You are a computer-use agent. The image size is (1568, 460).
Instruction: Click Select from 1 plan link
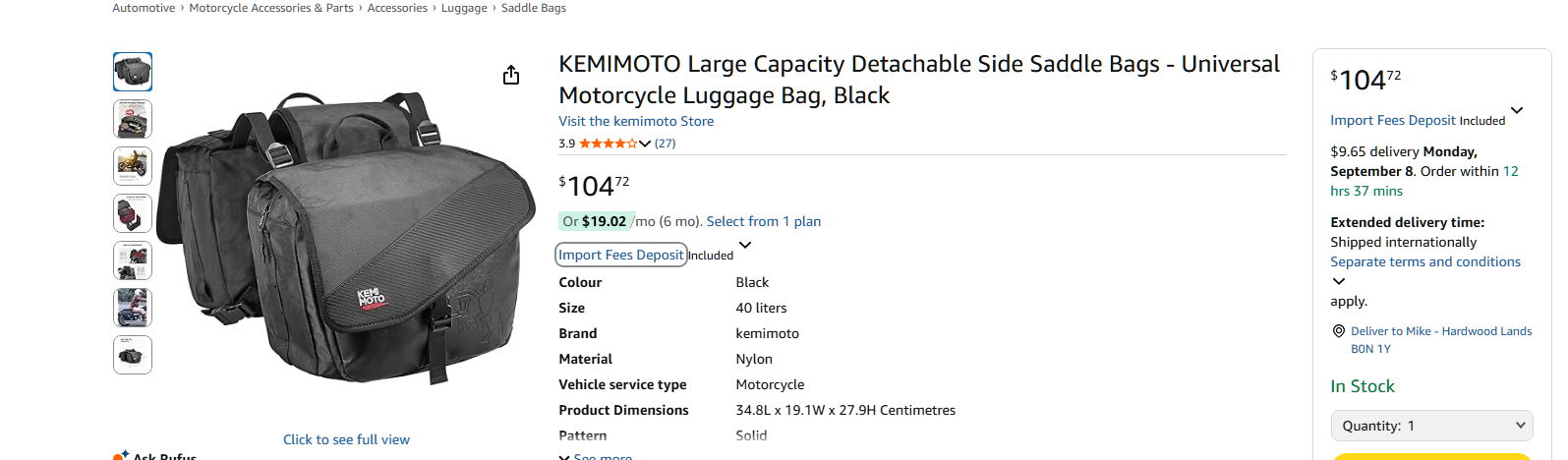763,221
